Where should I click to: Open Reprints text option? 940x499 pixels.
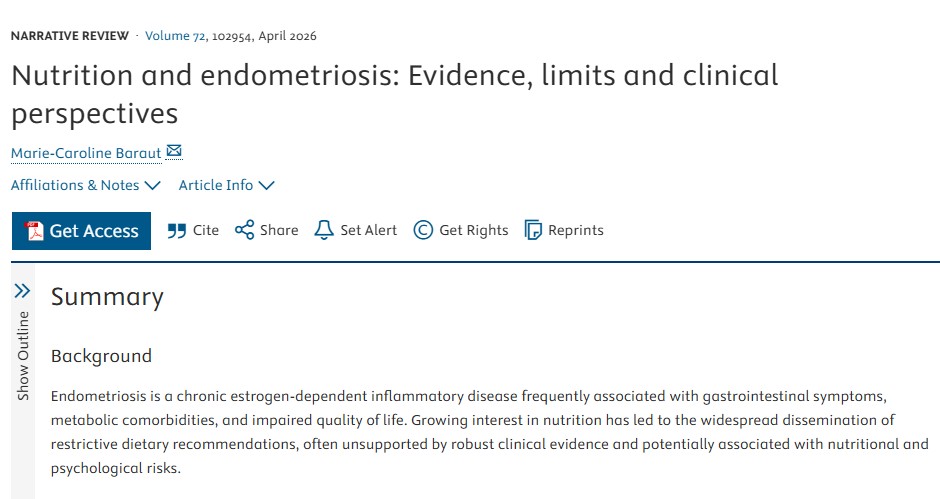(x=576, y=230)
